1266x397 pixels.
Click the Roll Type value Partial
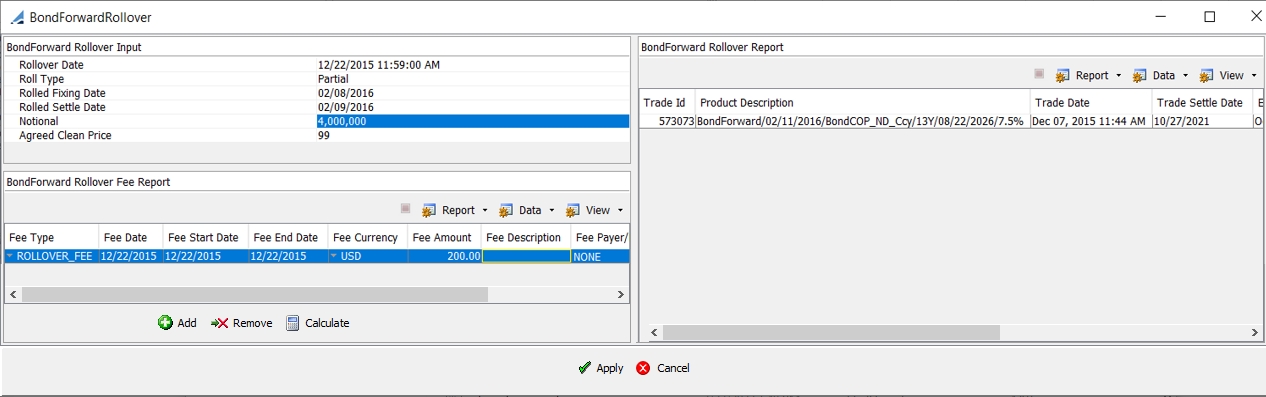[x=333, y=79]
